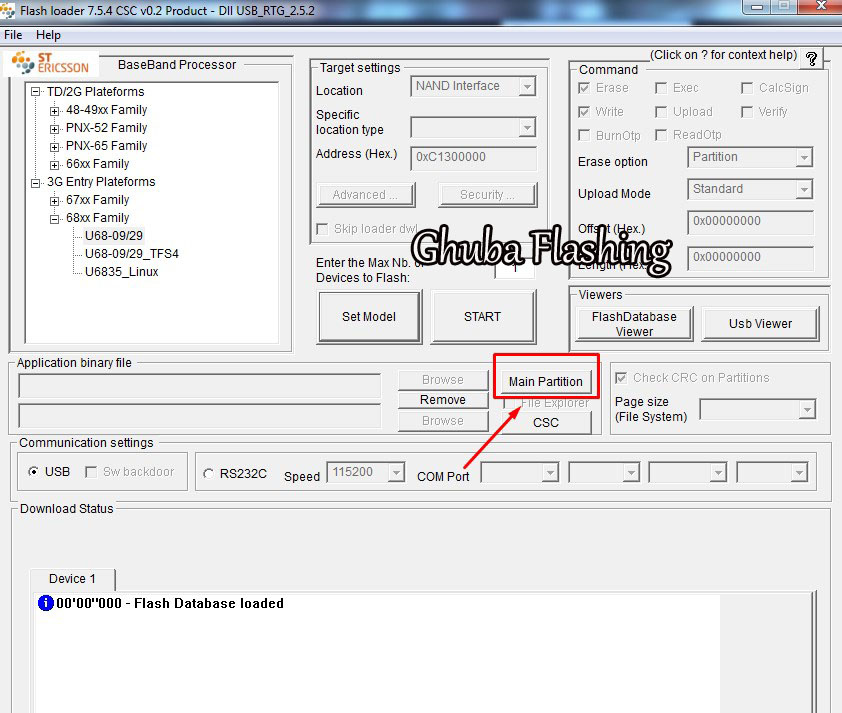The width and height of the screenshot is (842, 713).
Task: Expand the 67xx Family node
Action: click(x=54, y=201)
